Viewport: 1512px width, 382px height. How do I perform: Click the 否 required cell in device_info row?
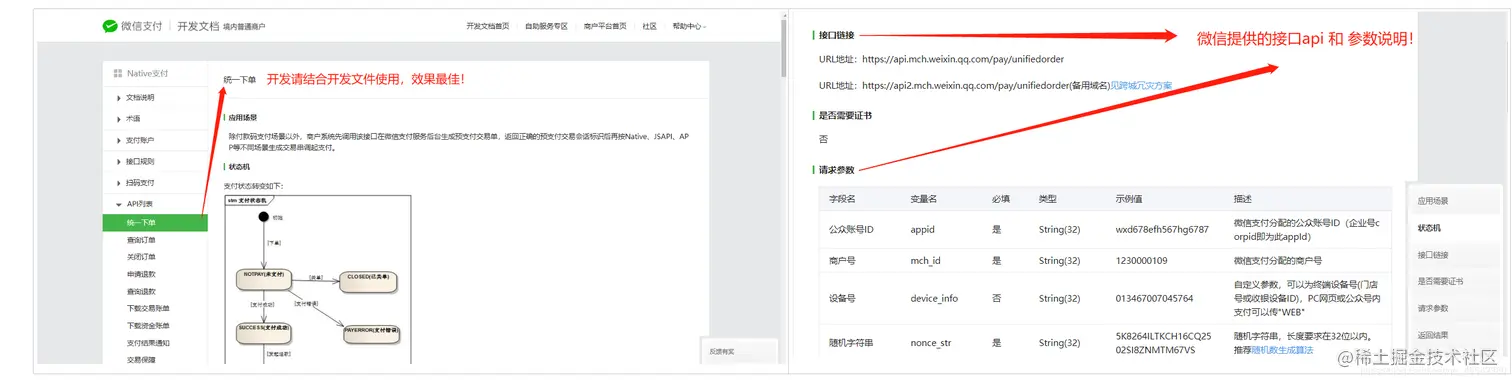pyautogui.click(x=996, y=298)
